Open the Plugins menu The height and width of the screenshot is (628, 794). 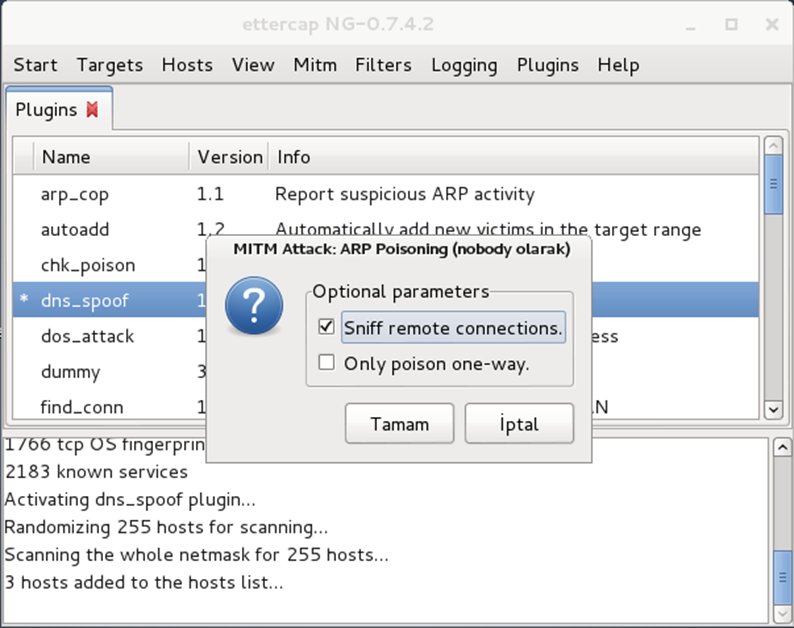click(548, 65)
